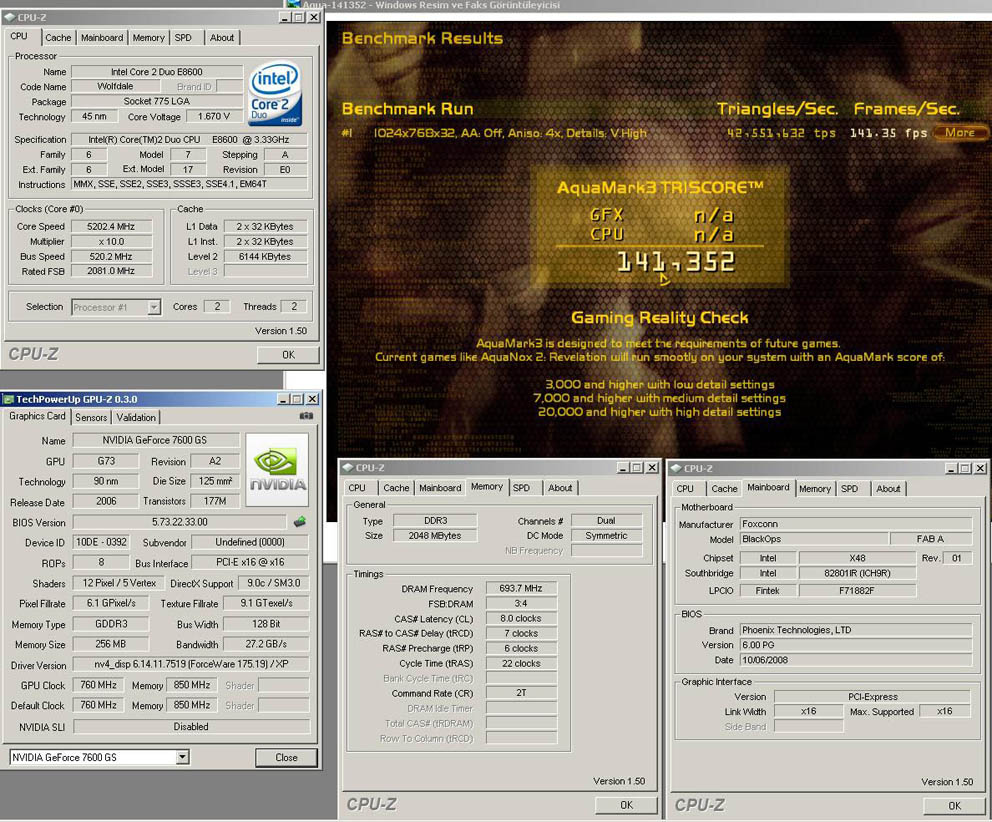Click the CAS# Latency value 8.0 clocks
Viewport: 992px width, 822px height.
[521, 618]
